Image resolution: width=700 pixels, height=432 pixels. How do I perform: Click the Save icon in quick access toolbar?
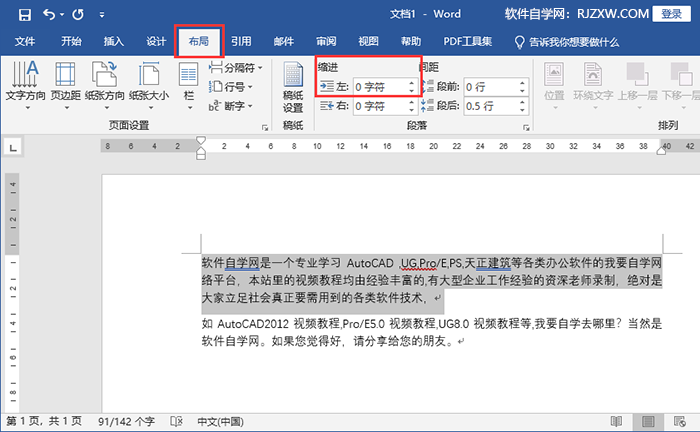tap(25, 15)
